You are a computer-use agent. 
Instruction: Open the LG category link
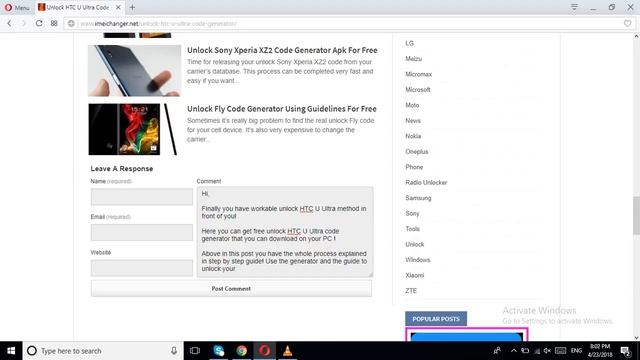[x=409, y=43]
